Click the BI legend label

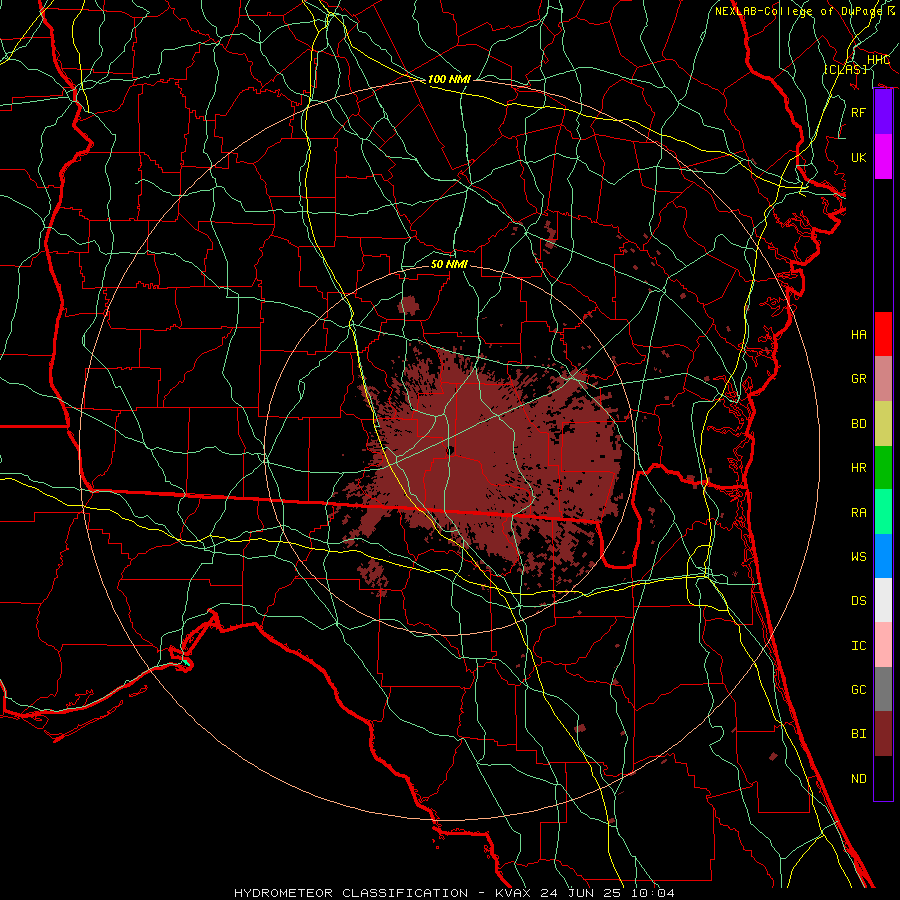coord(858,734)
